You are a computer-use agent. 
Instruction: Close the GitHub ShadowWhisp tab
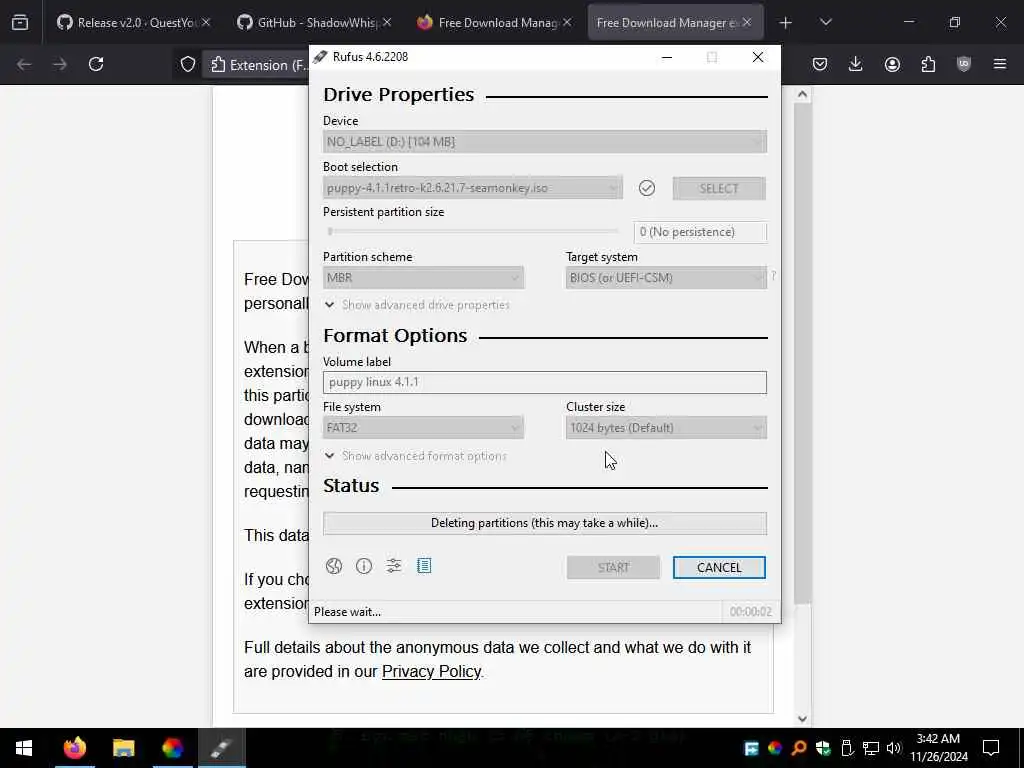click(387, 22)
